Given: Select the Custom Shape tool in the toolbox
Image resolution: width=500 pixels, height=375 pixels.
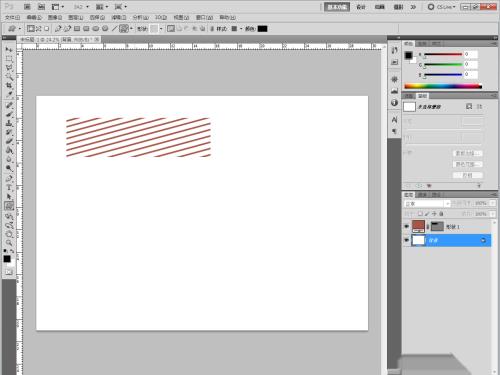Looking at the screenshot, I should pyautogui.click(x=9, y=206).
